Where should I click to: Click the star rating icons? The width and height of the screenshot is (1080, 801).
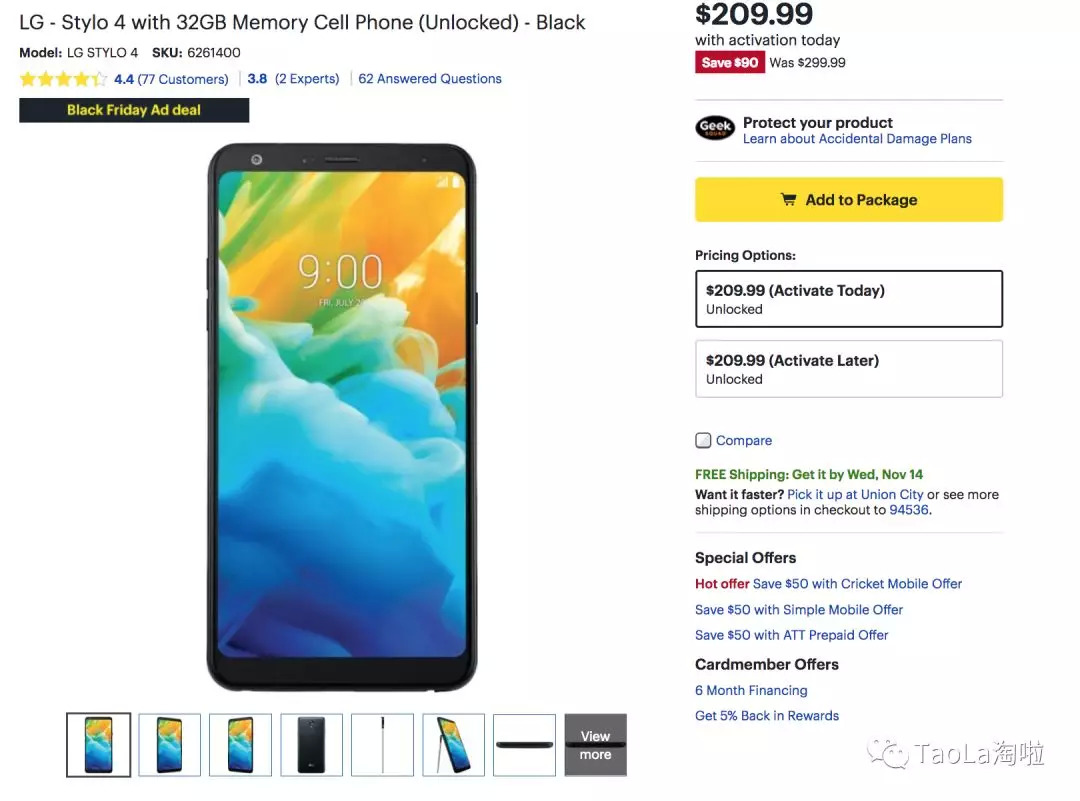point(62,79)
